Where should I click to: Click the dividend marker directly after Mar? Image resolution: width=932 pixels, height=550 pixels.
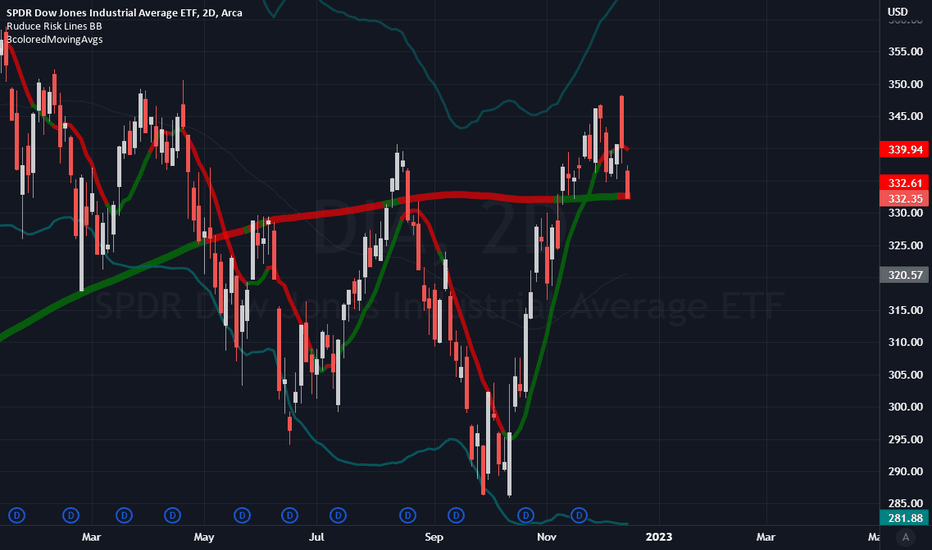click(x=124, y=515)
